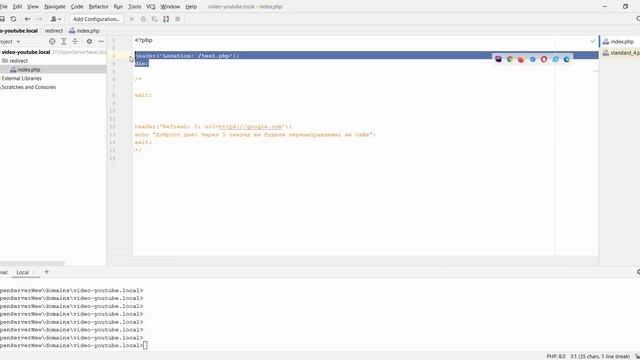Open file in Chrome browser icon

coord(510,60)
